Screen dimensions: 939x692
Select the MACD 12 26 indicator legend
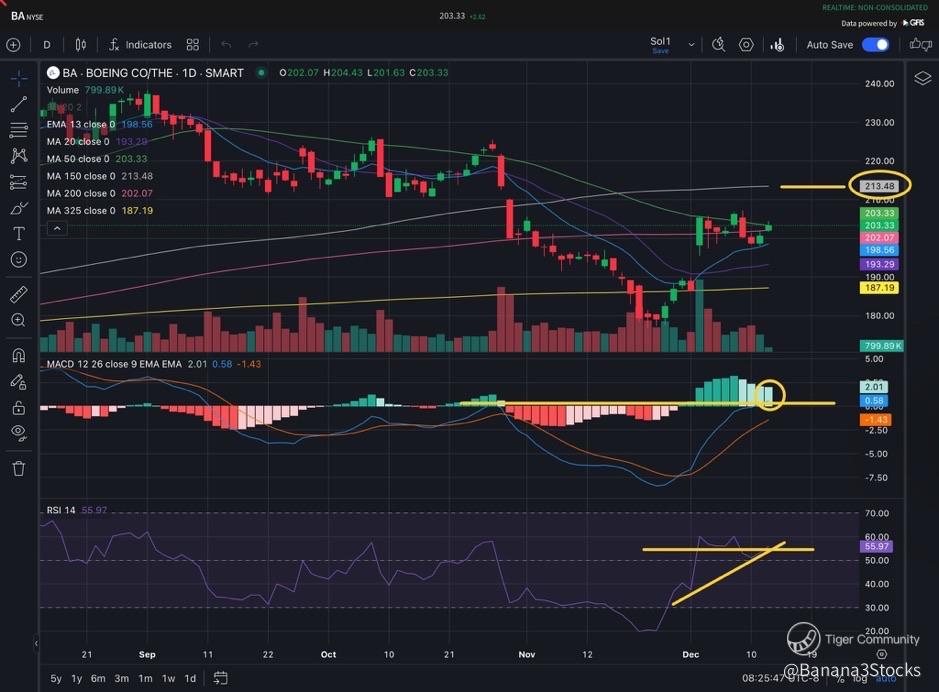pyautogui.click(x=153, y=364)
